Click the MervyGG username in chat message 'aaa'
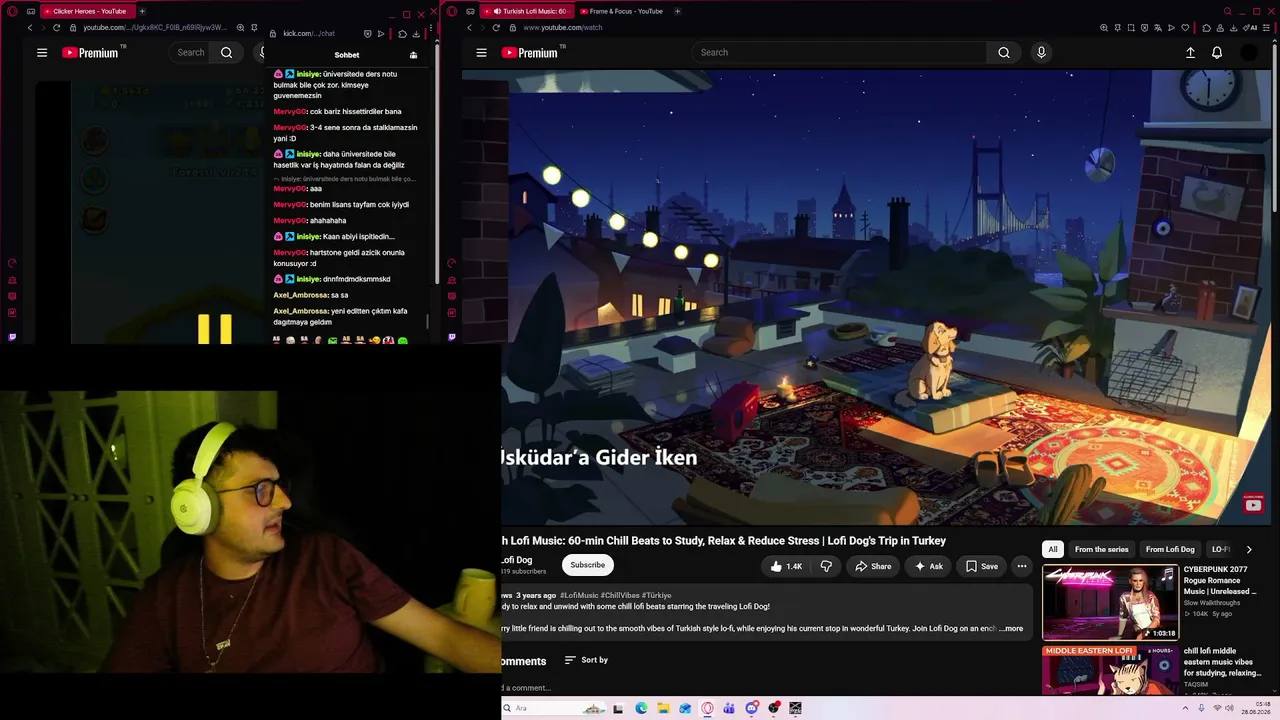Screen dimensions: 1280x720 (290, 189)
